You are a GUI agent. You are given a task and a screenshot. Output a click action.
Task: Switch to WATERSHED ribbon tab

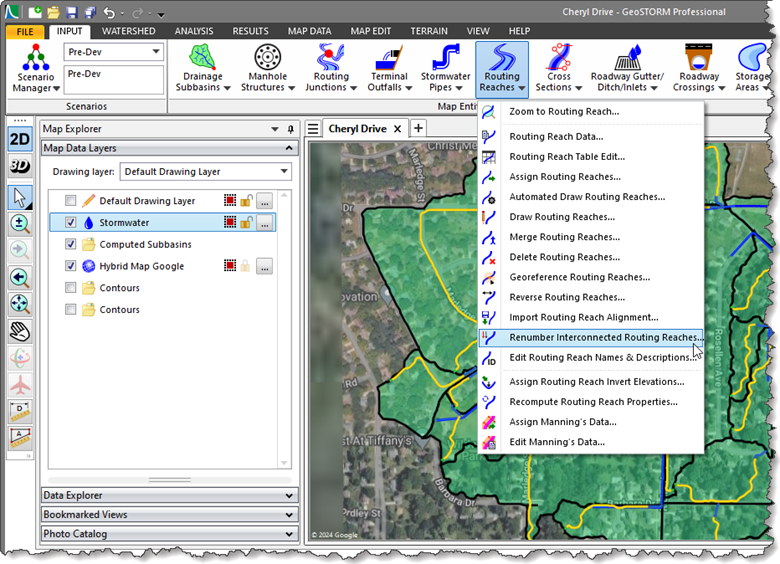(x=128, y=31)
